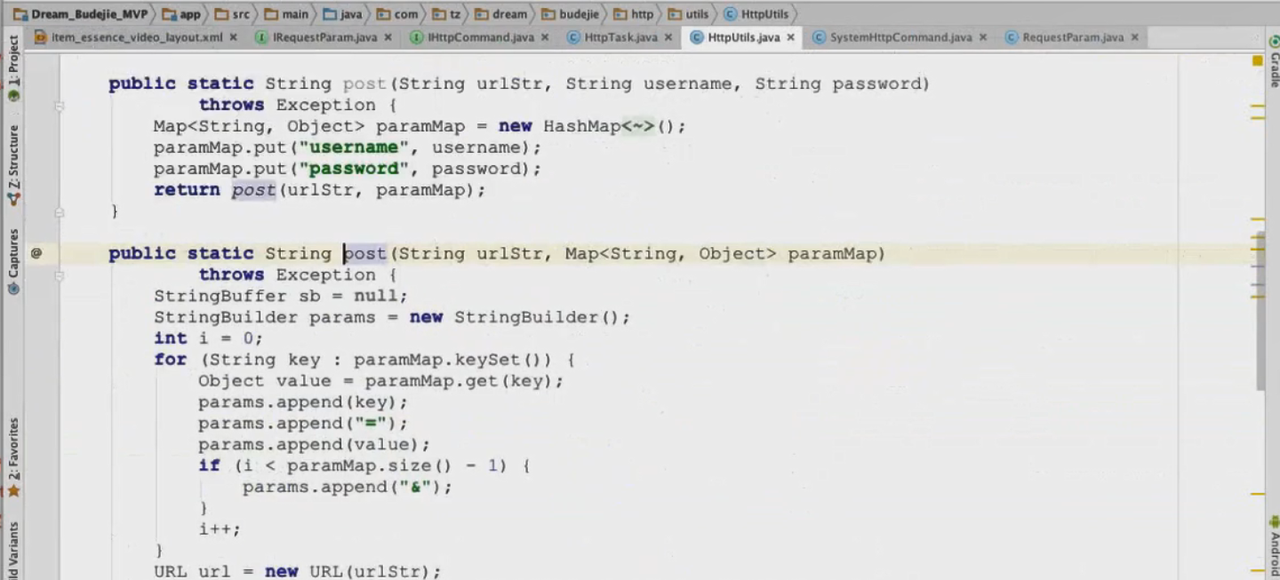Click the http breadcrumb package
The width and height of the screenshot is (1280, 580).
(634, 14)
